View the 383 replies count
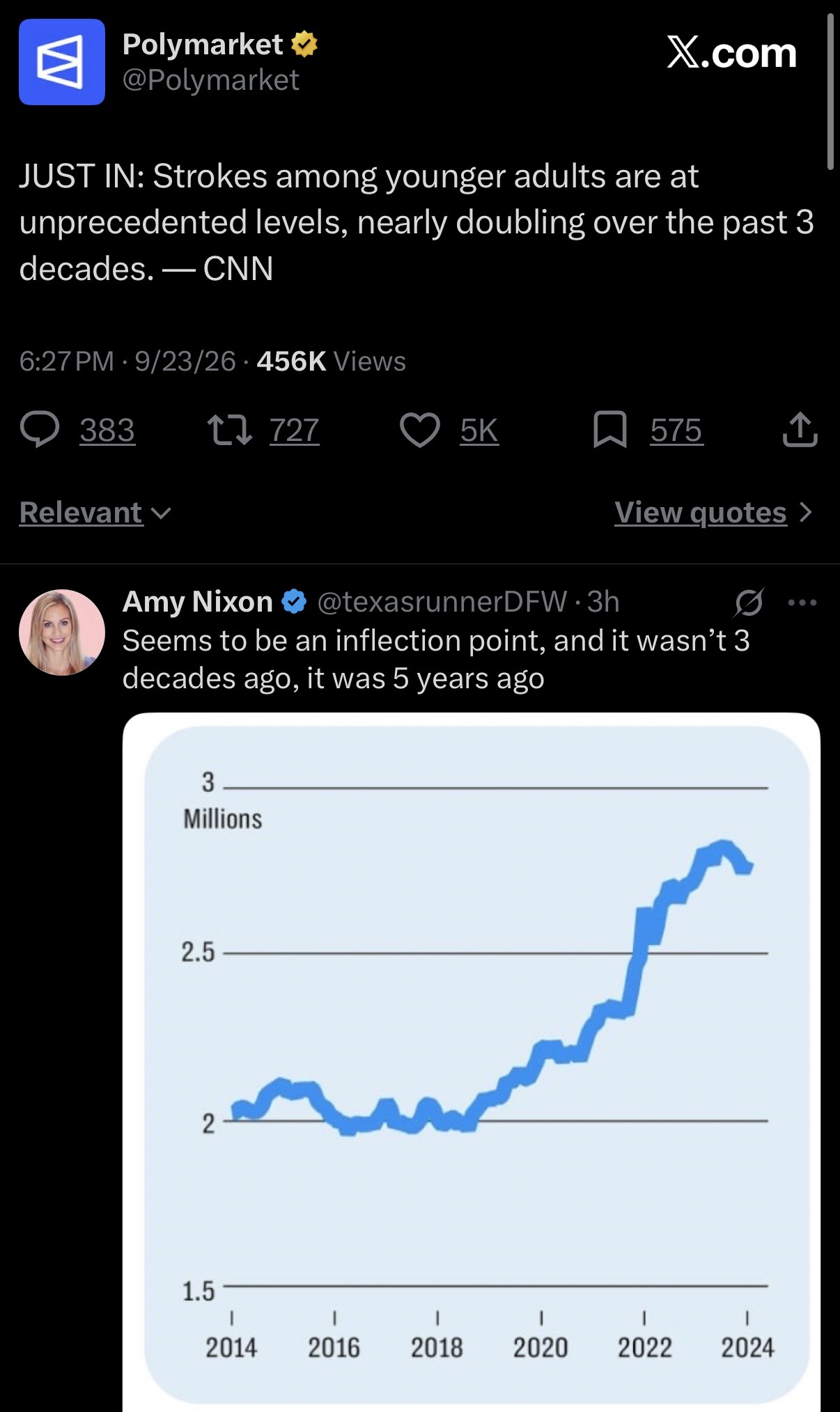This screenshot has height=1412, width=840. 107,430
